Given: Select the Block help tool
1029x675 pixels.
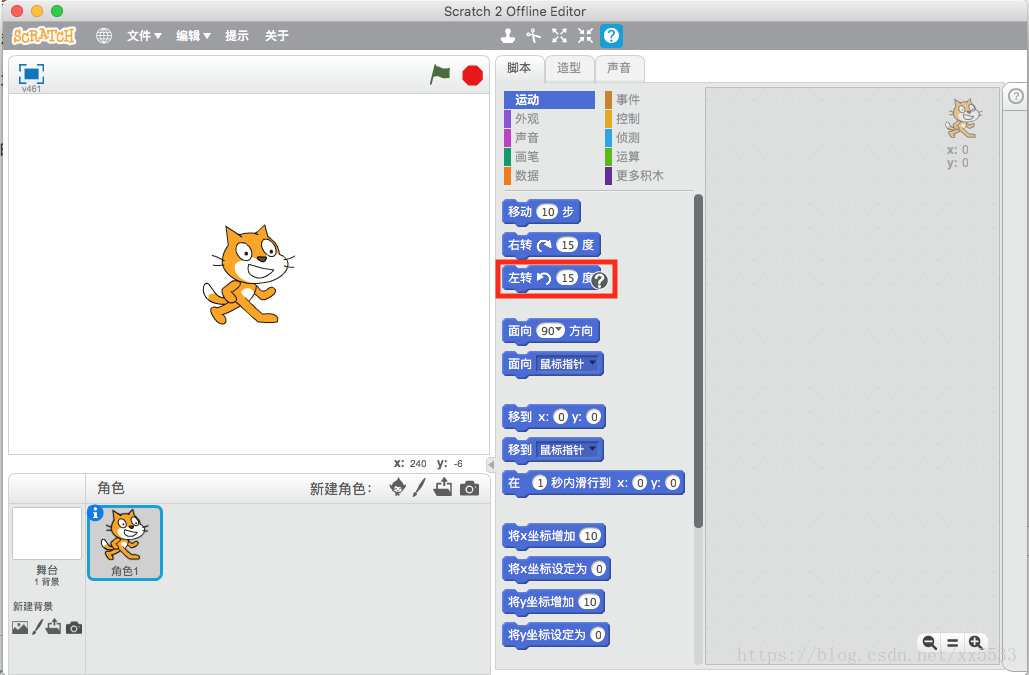Looking at the screenshot, I should pyautogui.click(x=611, y=35).
